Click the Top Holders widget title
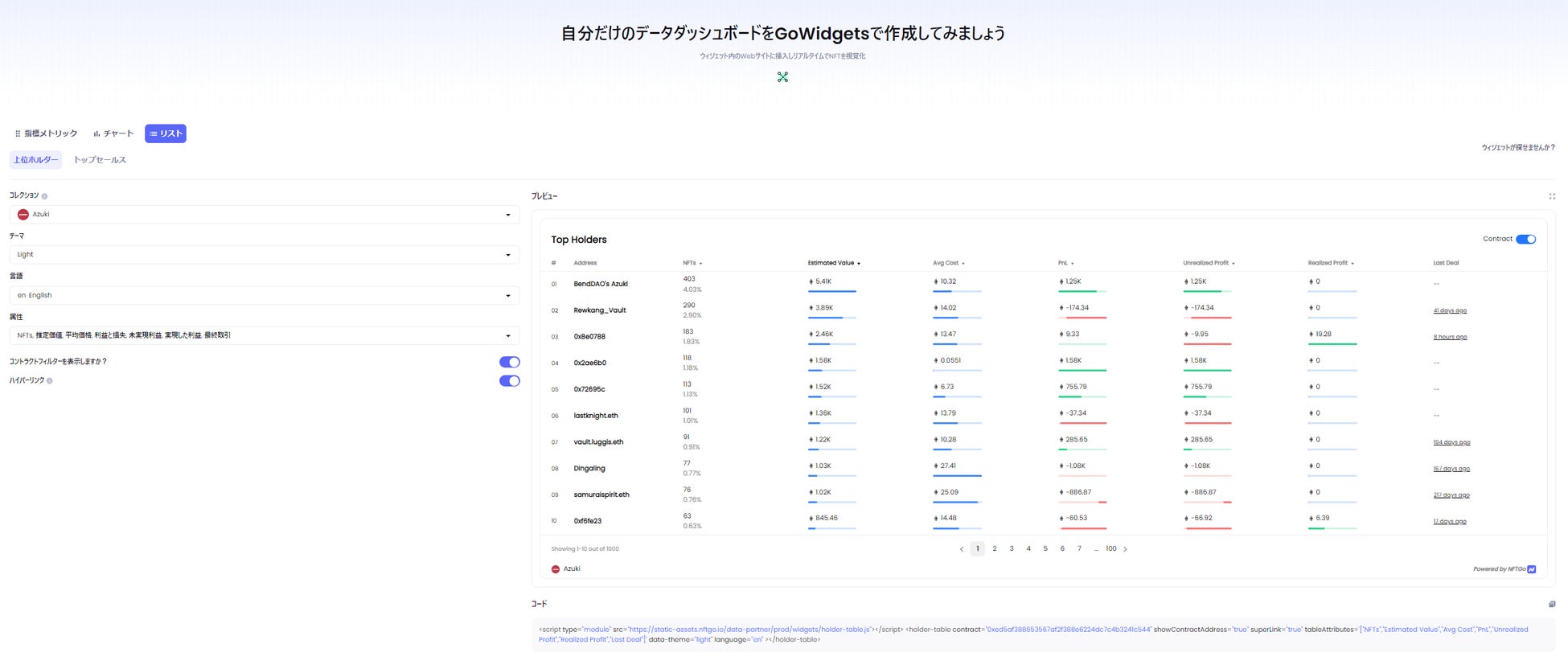Image resolution: width=1568 pixels, height=665 pixels. click(579, 240)
